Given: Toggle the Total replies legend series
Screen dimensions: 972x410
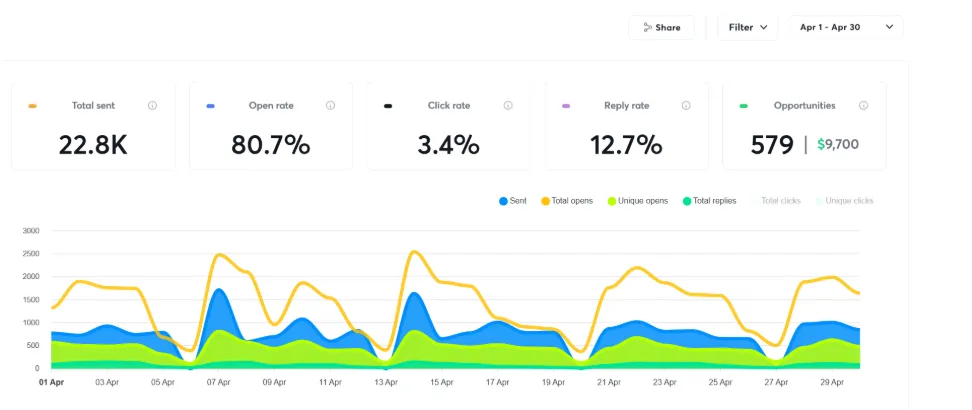Looking at the screenshot, I should click(x=709, y=201).
